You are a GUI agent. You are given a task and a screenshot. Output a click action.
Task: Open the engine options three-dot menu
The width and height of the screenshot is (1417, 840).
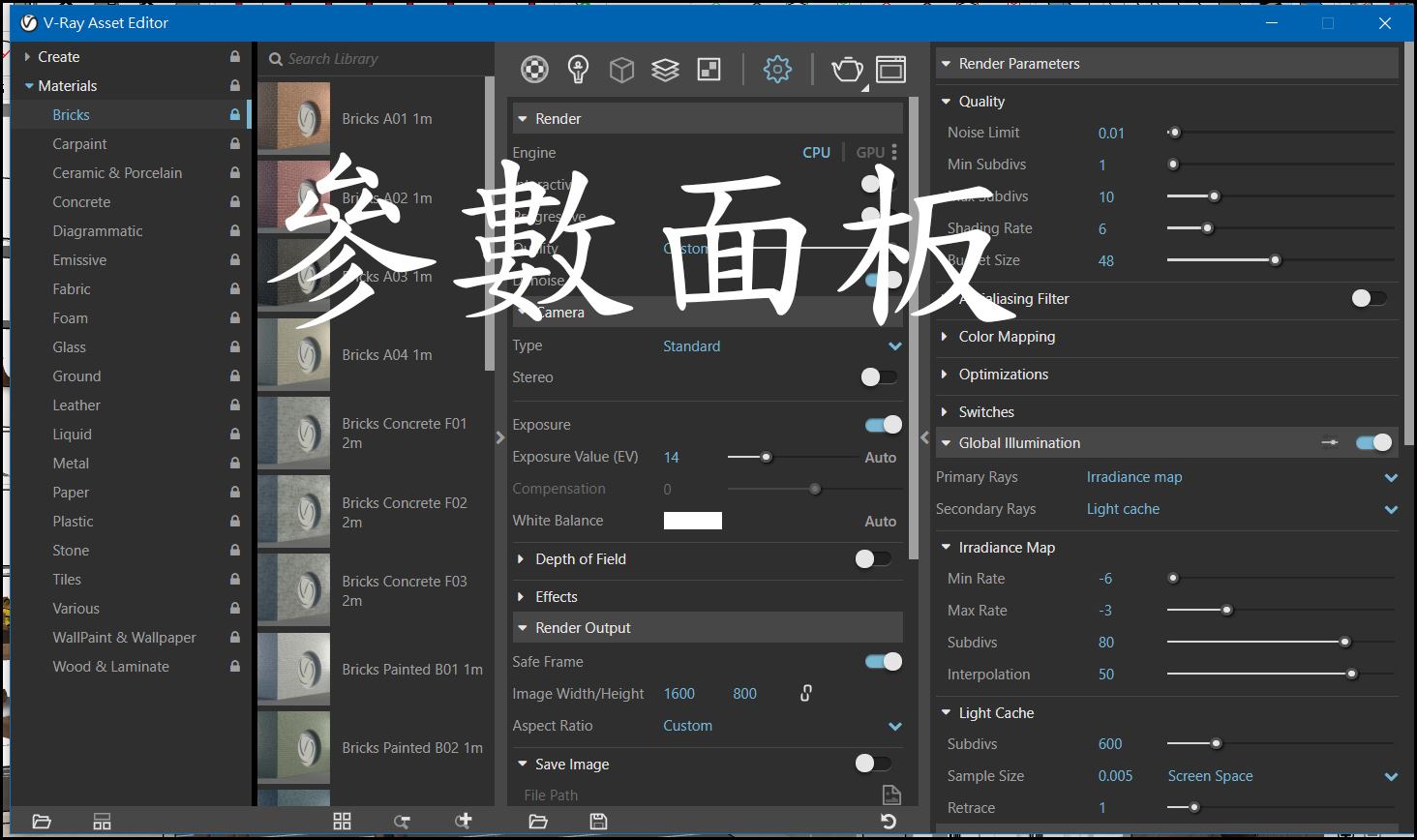point(894,152)
